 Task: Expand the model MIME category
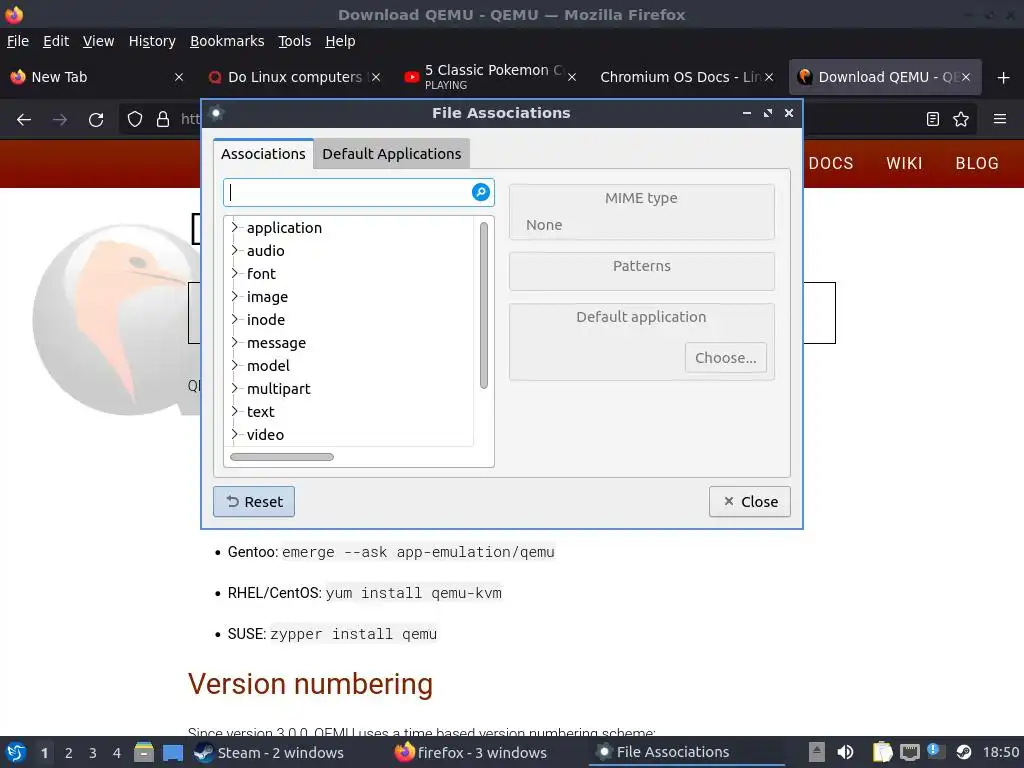234,365
